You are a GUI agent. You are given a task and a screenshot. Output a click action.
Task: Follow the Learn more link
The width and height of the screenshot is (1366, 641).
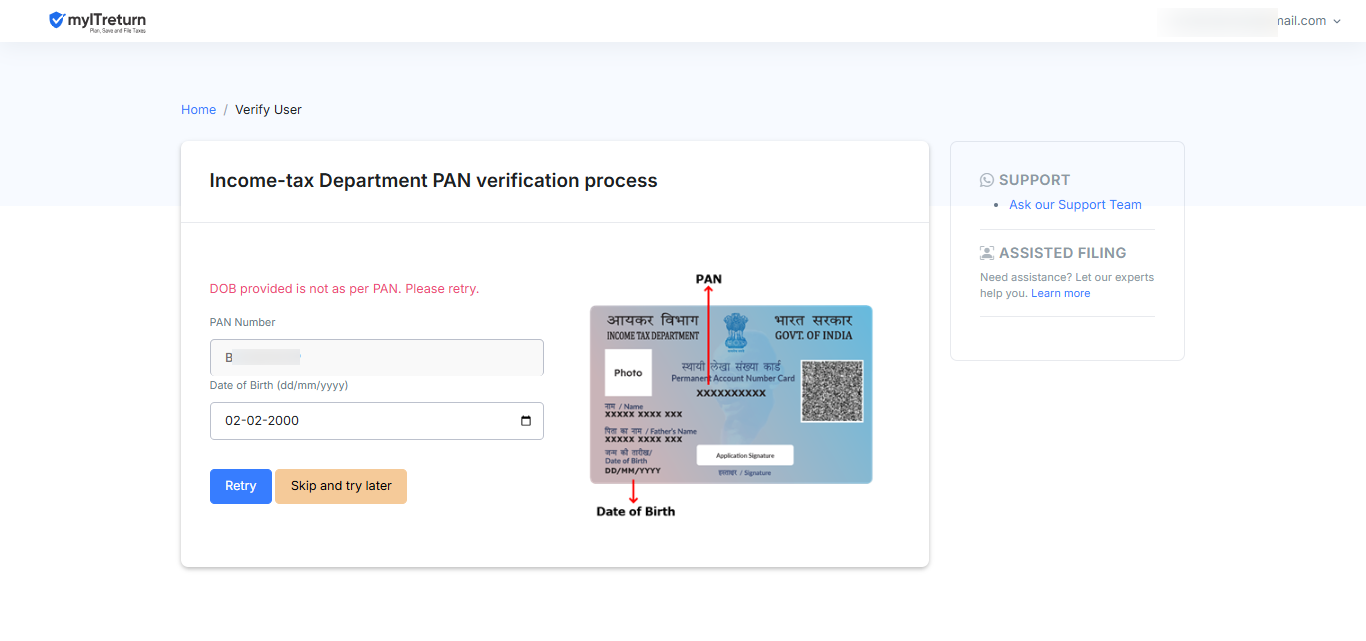1060,294
